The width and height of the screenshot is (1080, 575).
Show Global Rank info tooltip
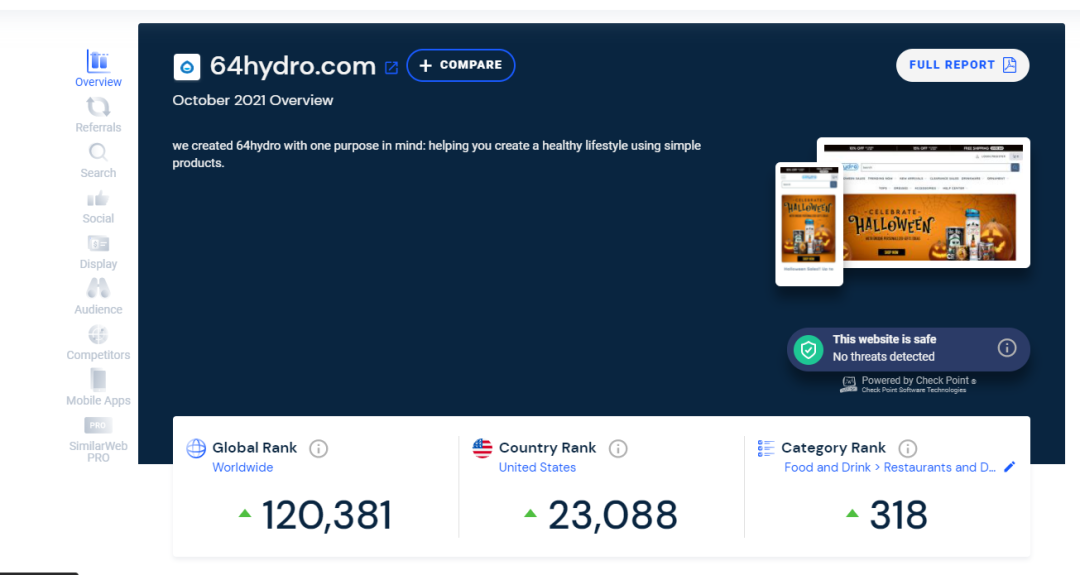tap(318, 449)
